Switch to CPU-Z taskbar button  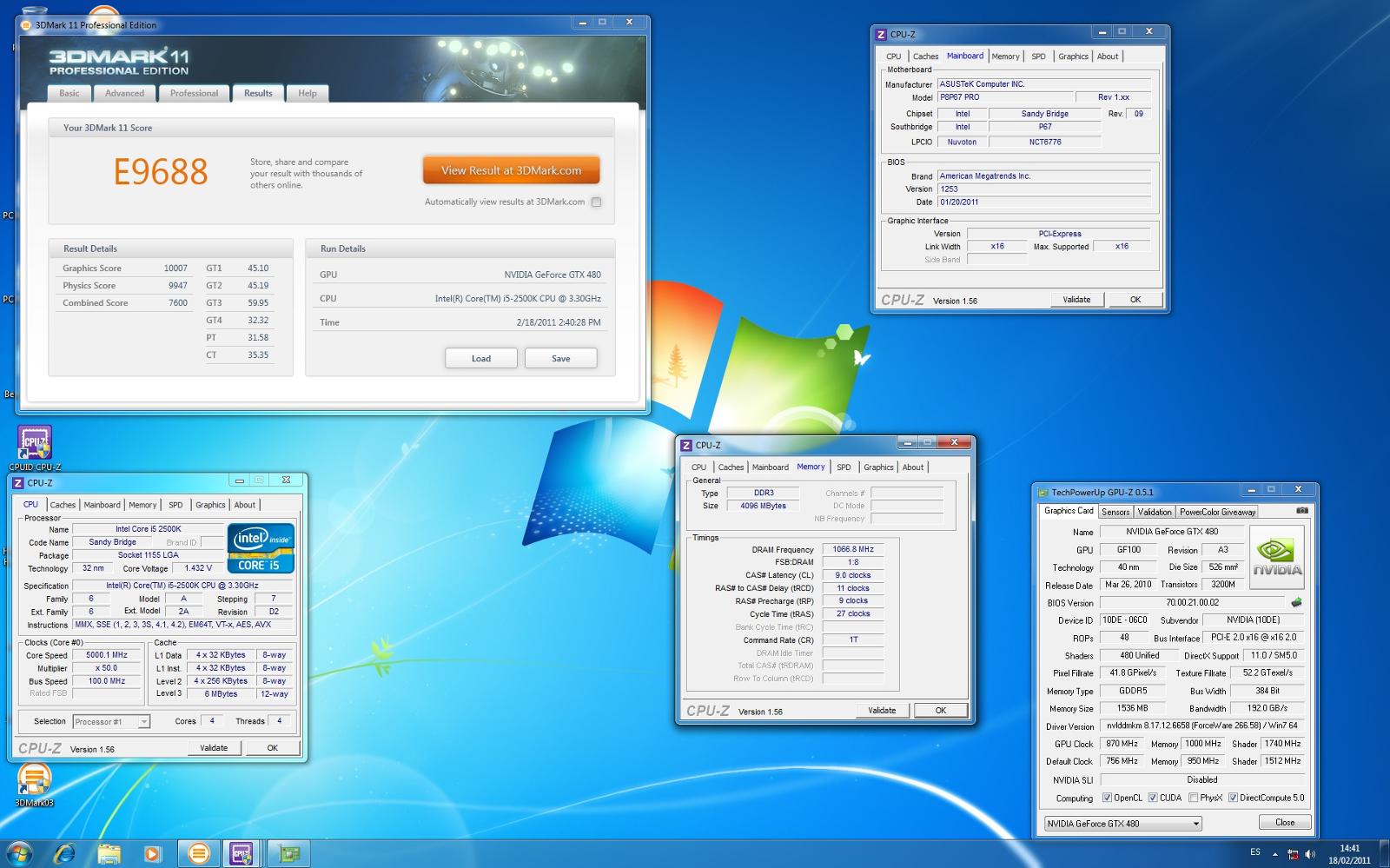tap(242, 854)
